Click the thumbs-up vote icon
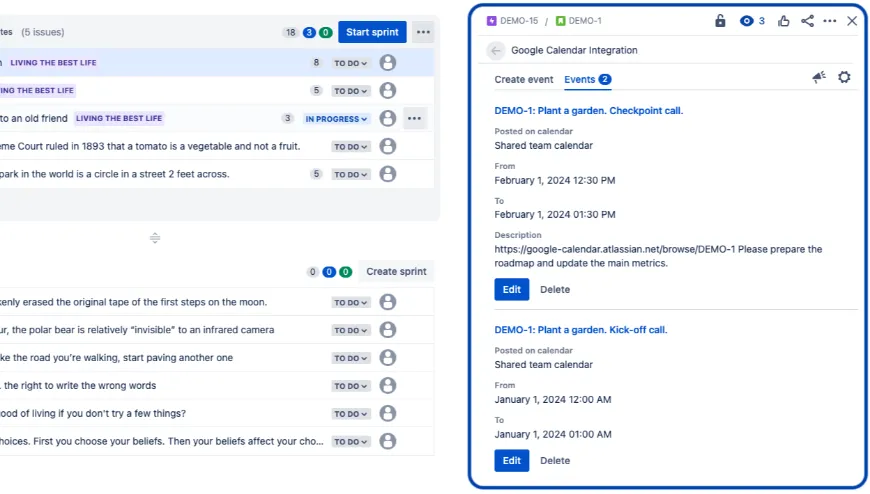 [x=783, y=21]
